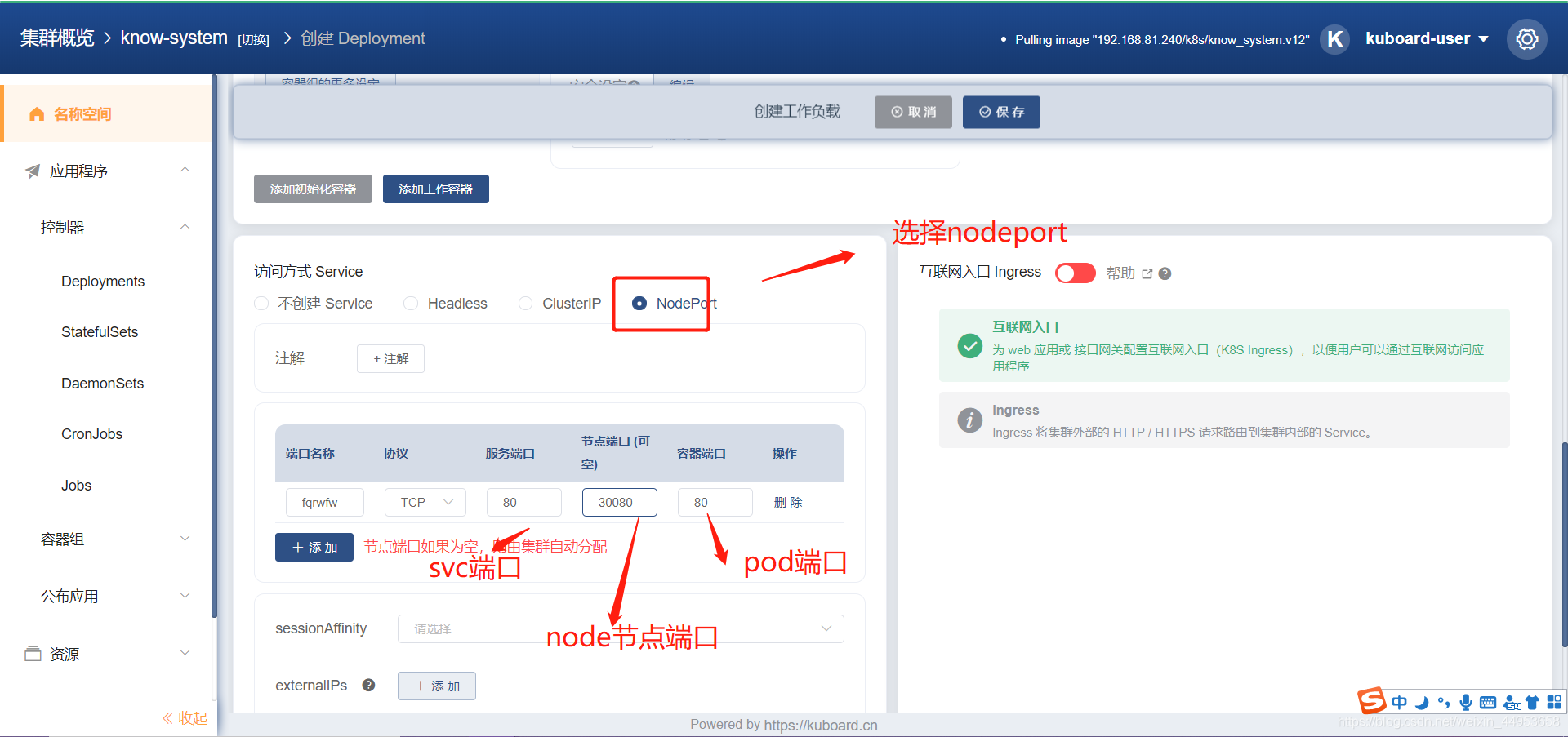The image size is (1568, 737).
Task: Open Jobs in the sidebar
Action: click(76, 486)
